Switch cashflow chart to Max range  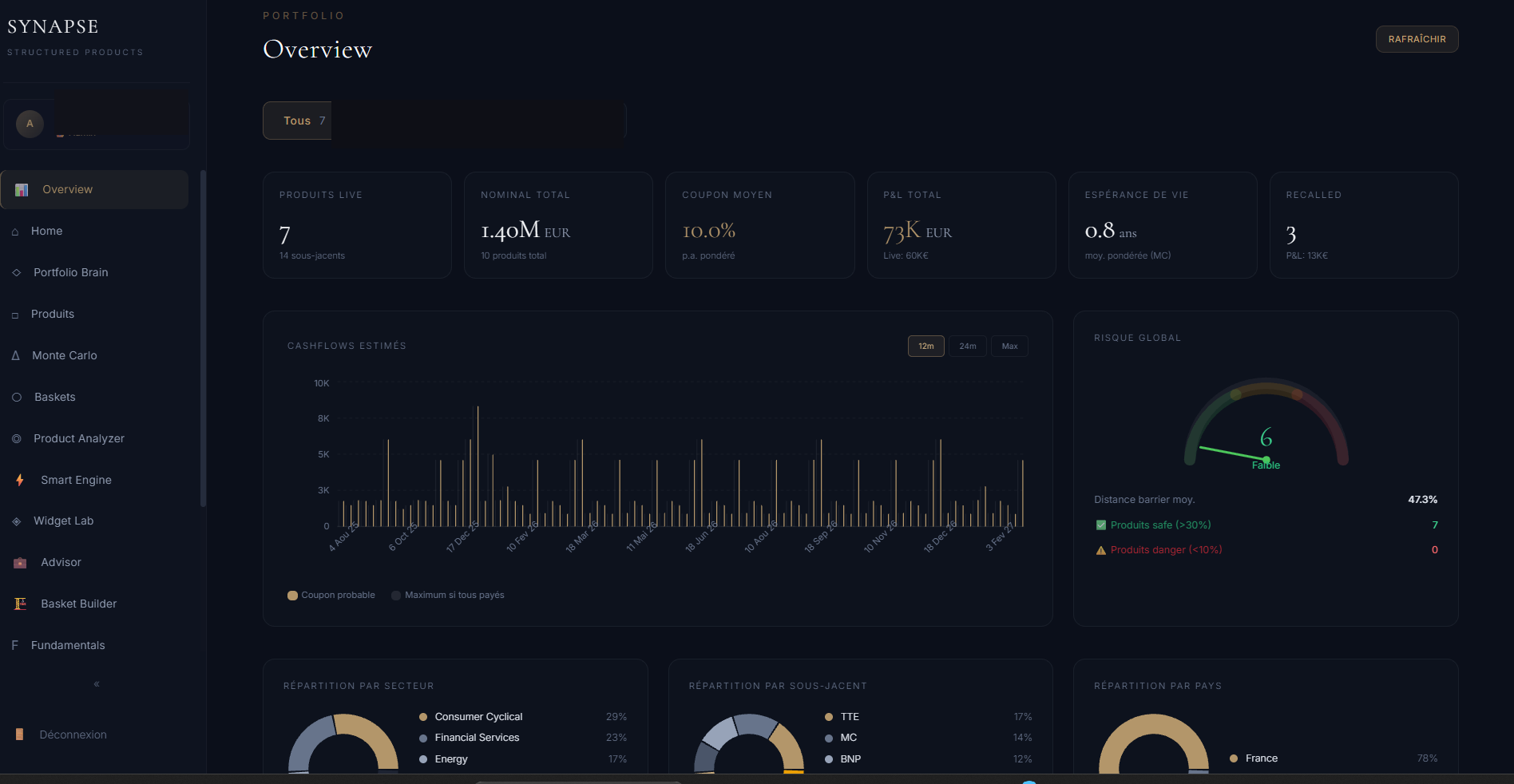tap(1009, 346)
